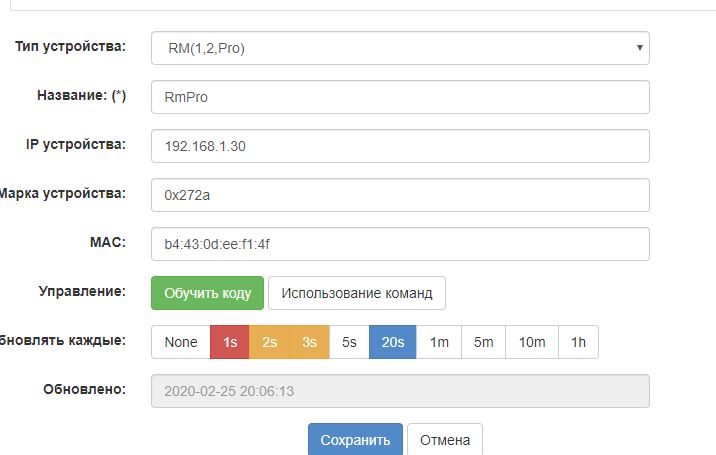Click the Тип устройства label
This screenshot has height=455, width=716.
(70, 47)
